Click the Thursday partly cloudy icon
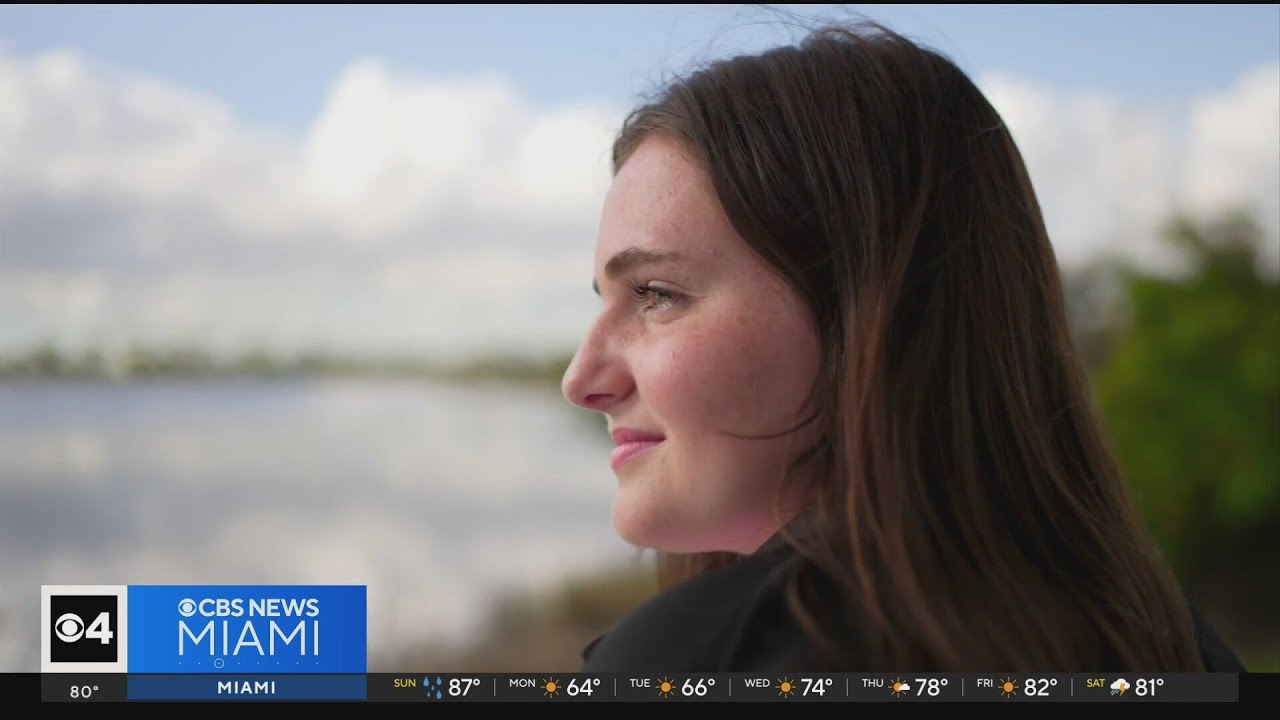 pyautogui.click(x=900, y=687)
